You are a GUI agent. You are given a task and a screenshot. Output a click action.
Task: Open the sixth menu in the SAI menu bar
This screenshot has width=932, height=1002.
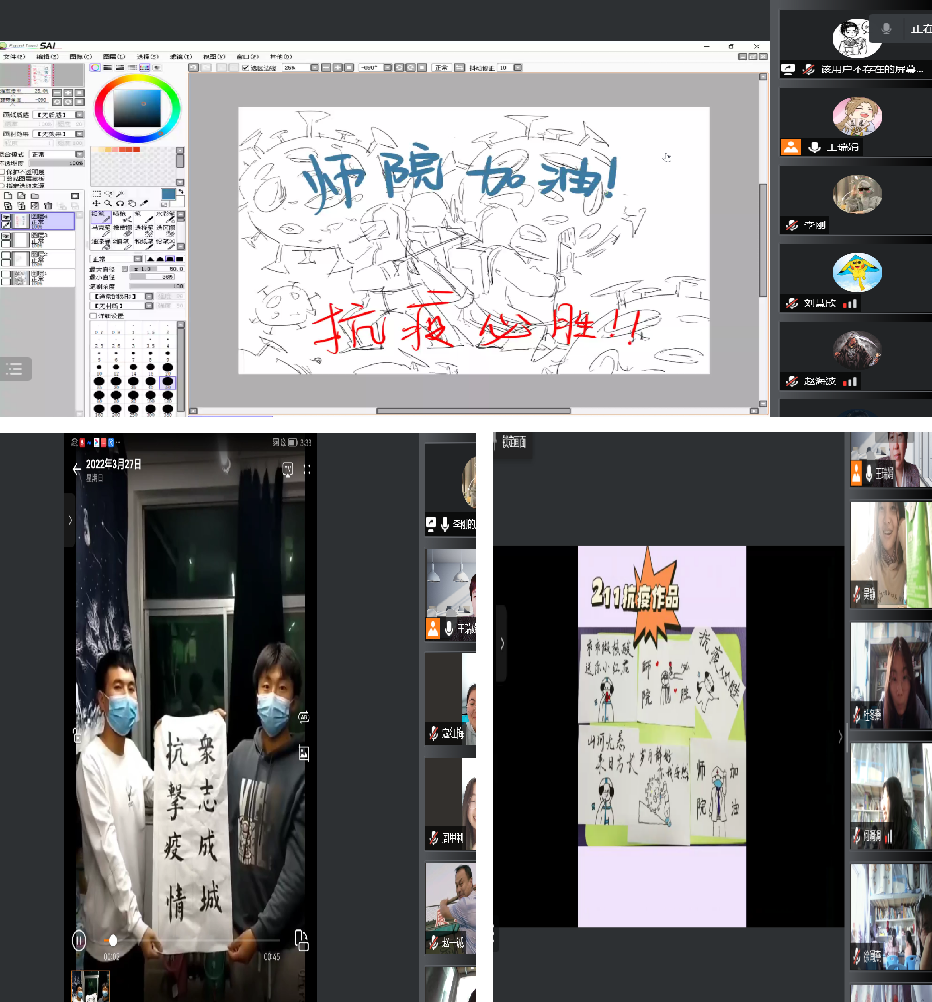click(x=181, y=56)
